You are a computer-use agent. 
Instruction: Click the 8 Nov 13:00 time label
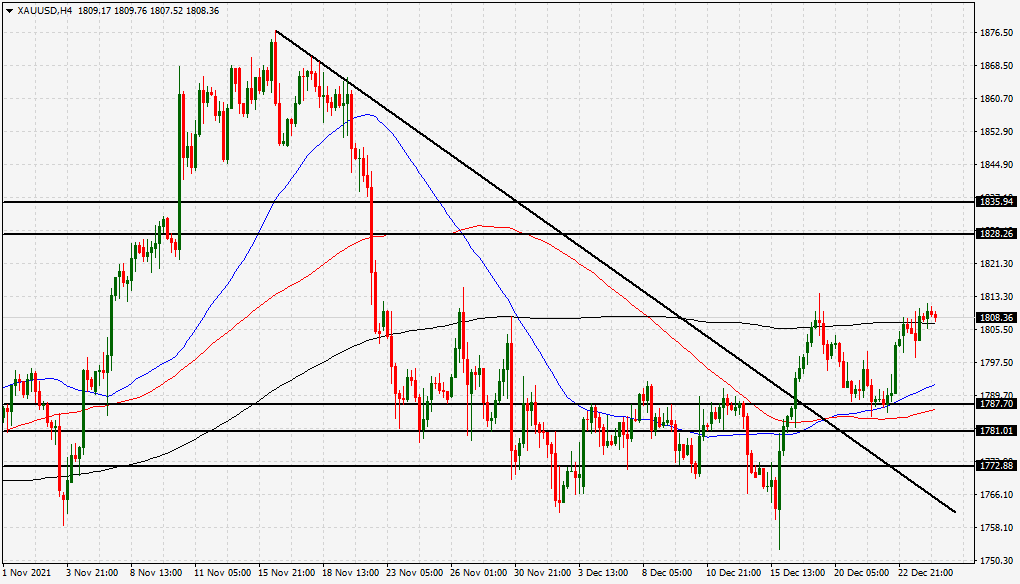click(156, 573)
